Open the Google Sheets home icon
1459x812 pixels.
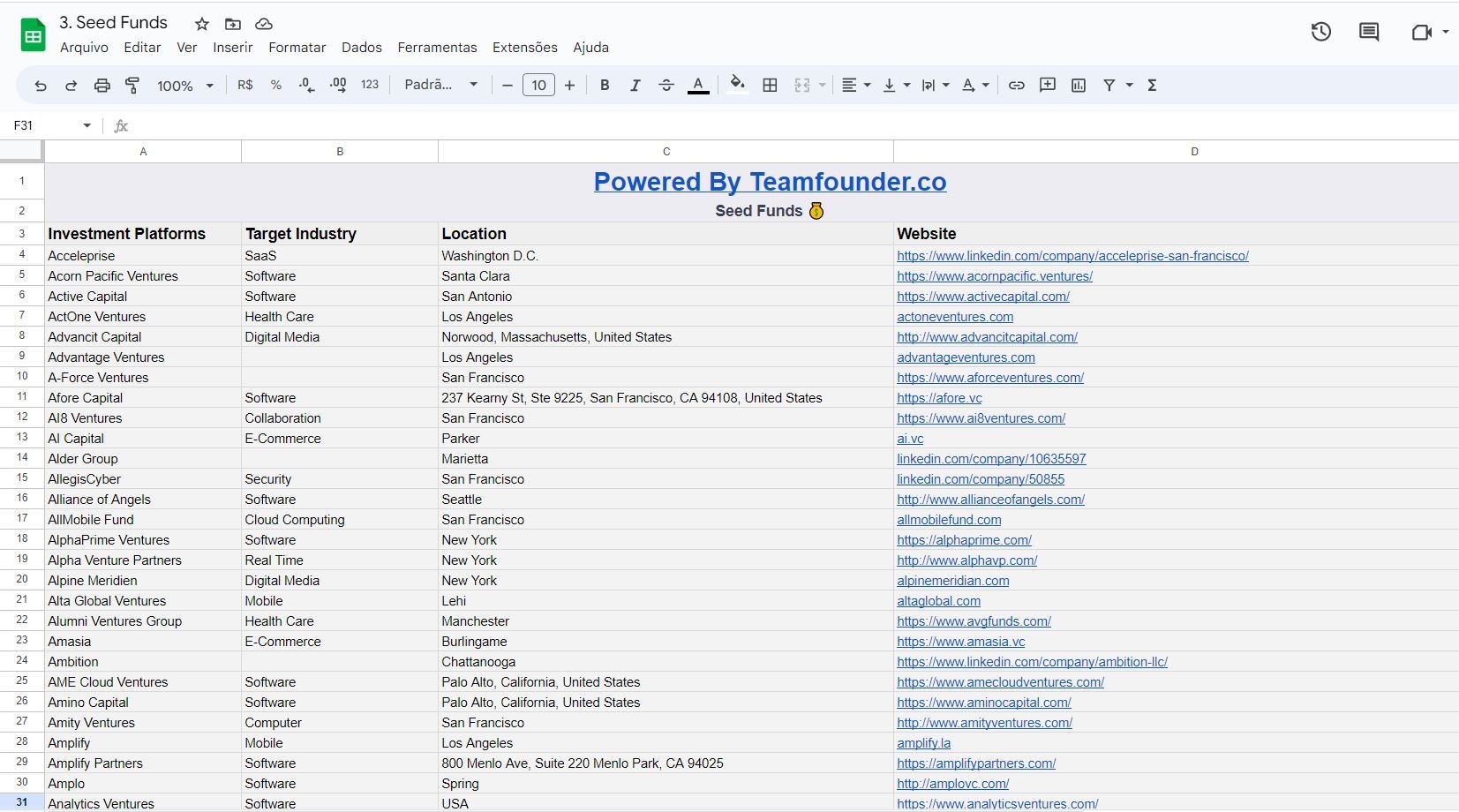pyautogui.click(x=33, y=35)
